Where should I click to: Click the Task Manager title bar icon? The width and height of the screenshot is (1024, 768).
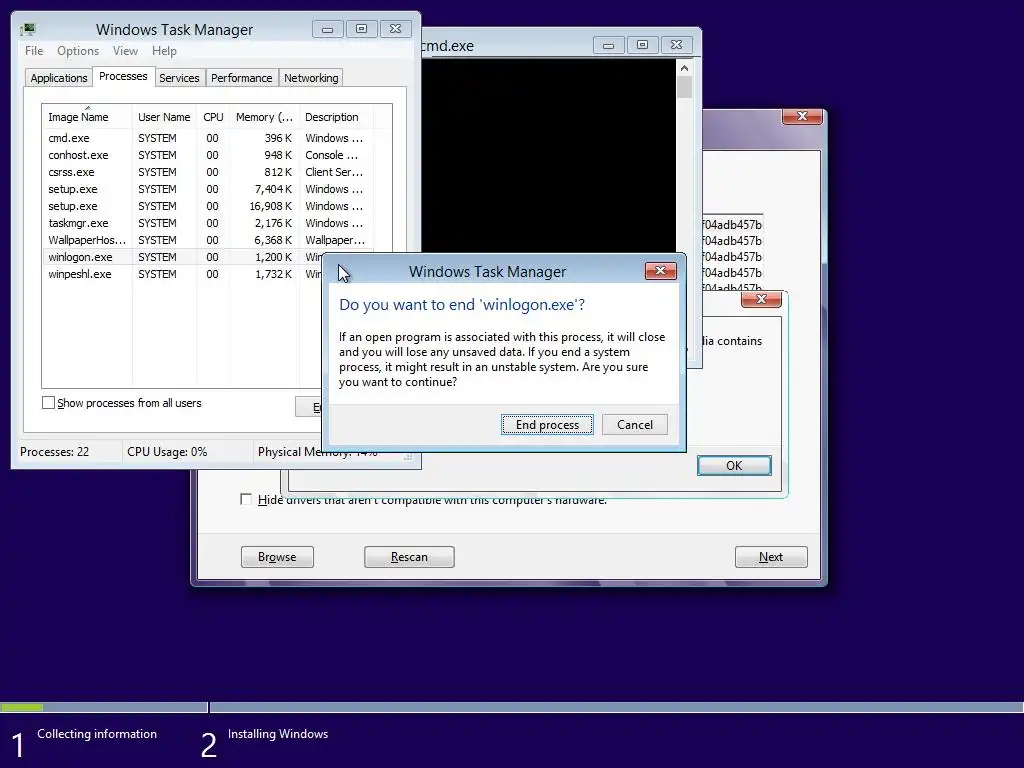point(28,29)
